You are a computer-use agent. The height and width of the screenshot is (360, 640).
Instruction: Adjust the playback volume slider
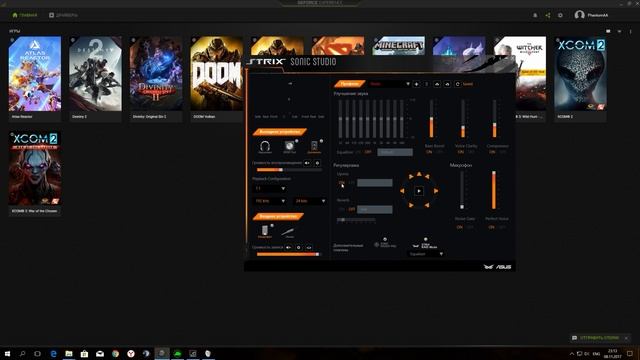coord(289,169)
